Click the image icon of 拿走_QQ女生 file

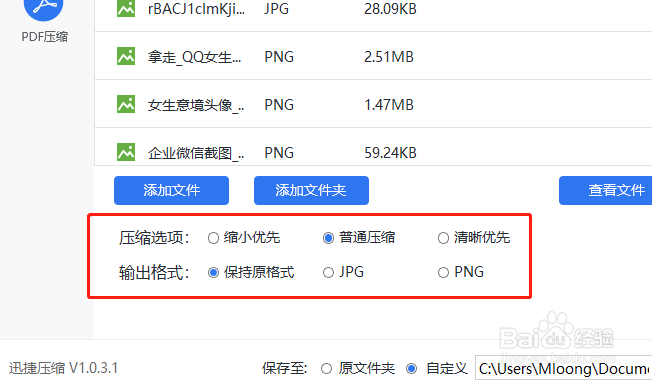(x=126, y=56)
